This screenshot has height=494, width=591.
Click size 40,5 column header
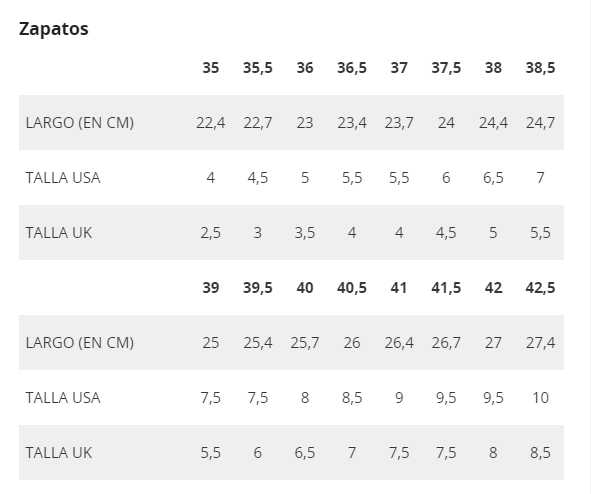tap(352, 288)
